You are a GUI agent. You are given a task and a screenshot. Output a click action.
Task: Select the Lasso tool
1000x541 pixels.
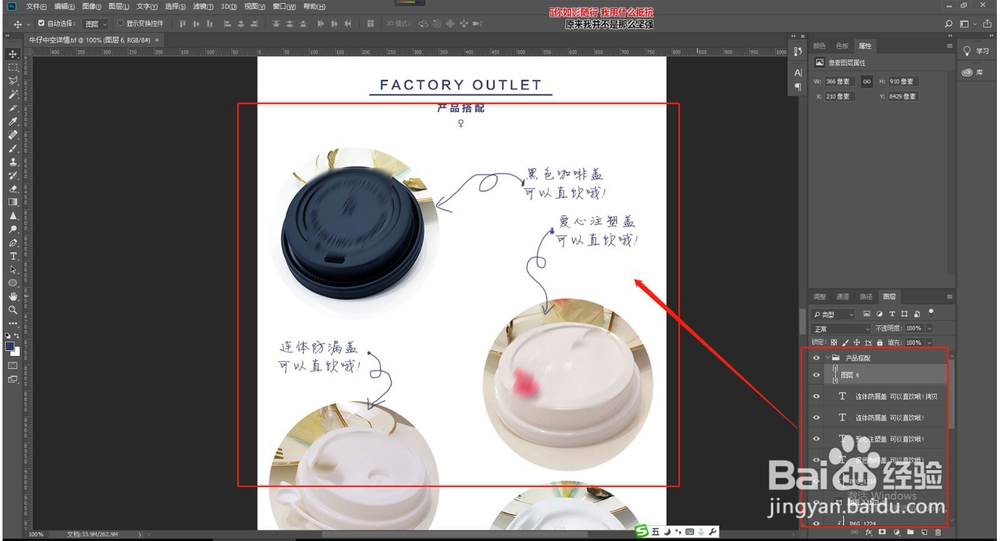[13, 81]
